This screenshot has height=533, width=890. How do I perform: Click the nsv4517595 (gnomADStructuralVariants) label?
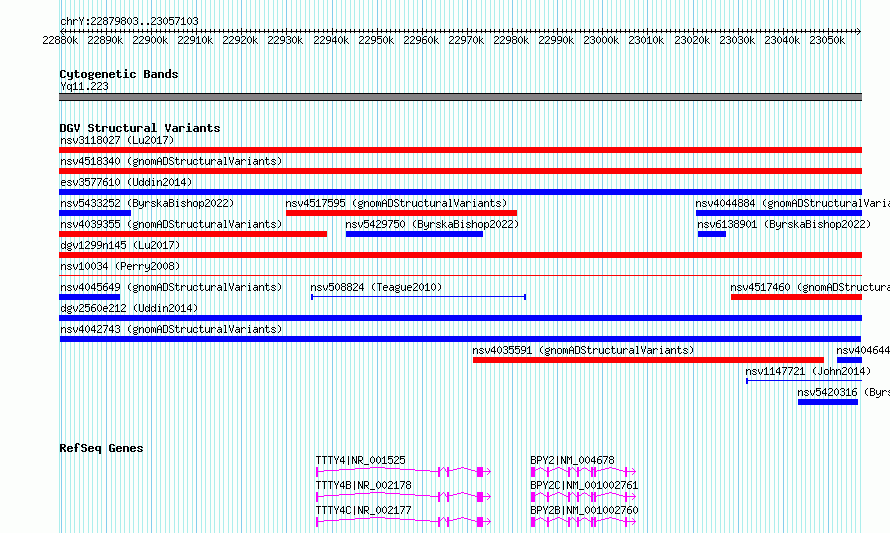point(396,203)
